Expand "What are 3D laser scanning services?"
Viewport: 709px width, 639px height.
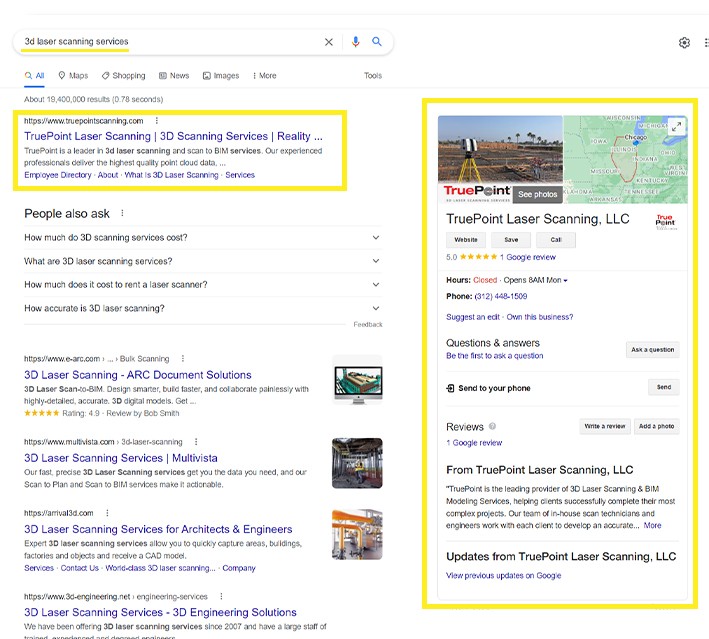pyautogui.click(x=376, y=261)
